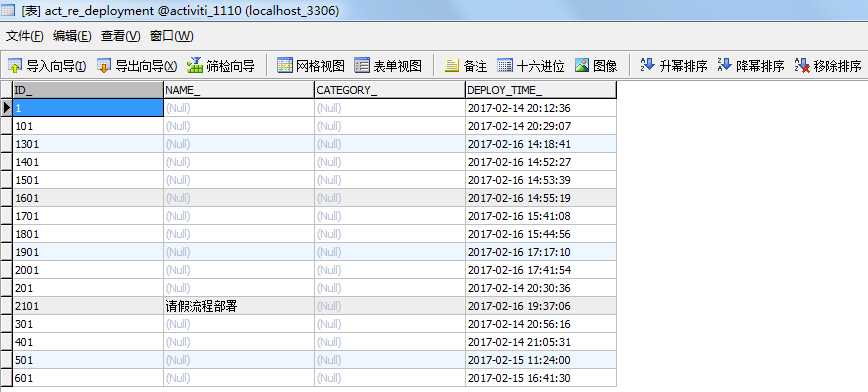Click the CATEGORY_ column header
The image size is (868, 392).
[390, 90]
